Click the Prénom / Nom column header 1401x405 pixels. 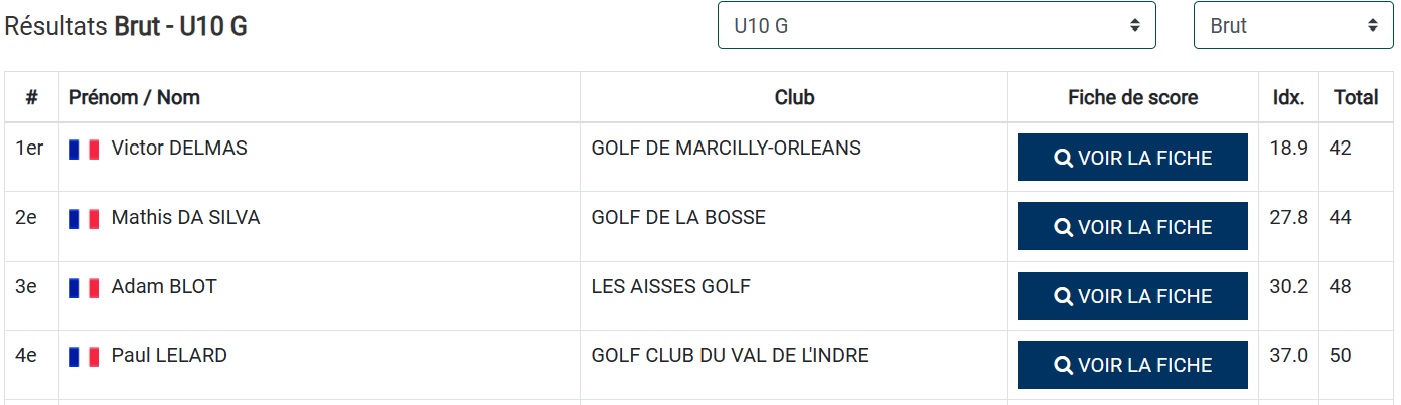click(x=134, y=97)
